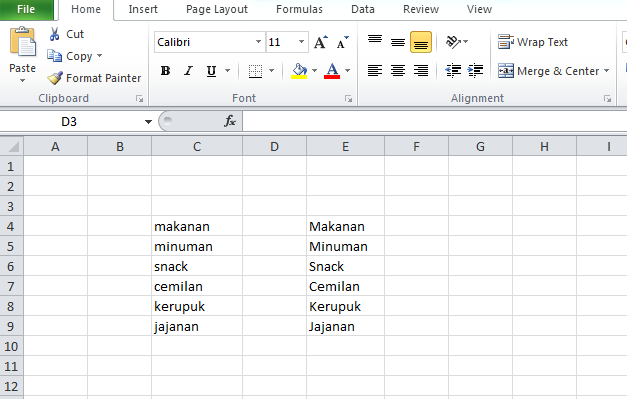Select cell containing Cemilan
This screenshot has width=627, height=399.
pyautogui.click(x=345, y=286)
